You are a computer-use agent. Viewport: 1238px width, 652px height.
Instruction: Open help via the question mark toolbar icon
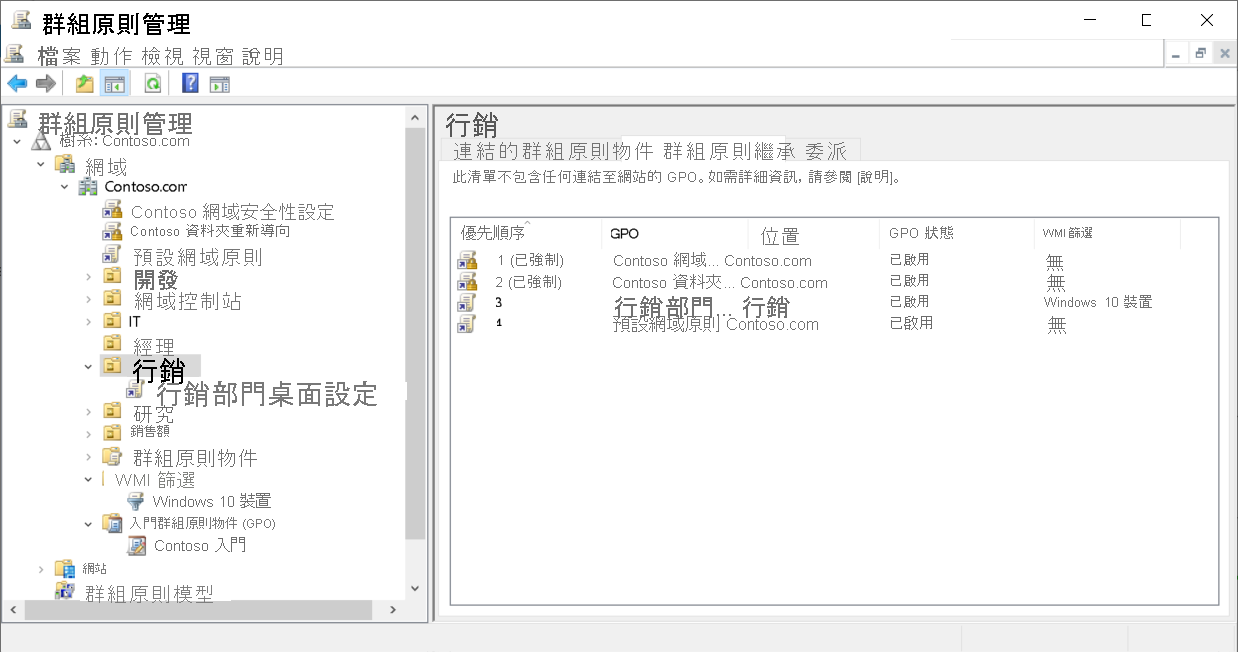(189, 83)
